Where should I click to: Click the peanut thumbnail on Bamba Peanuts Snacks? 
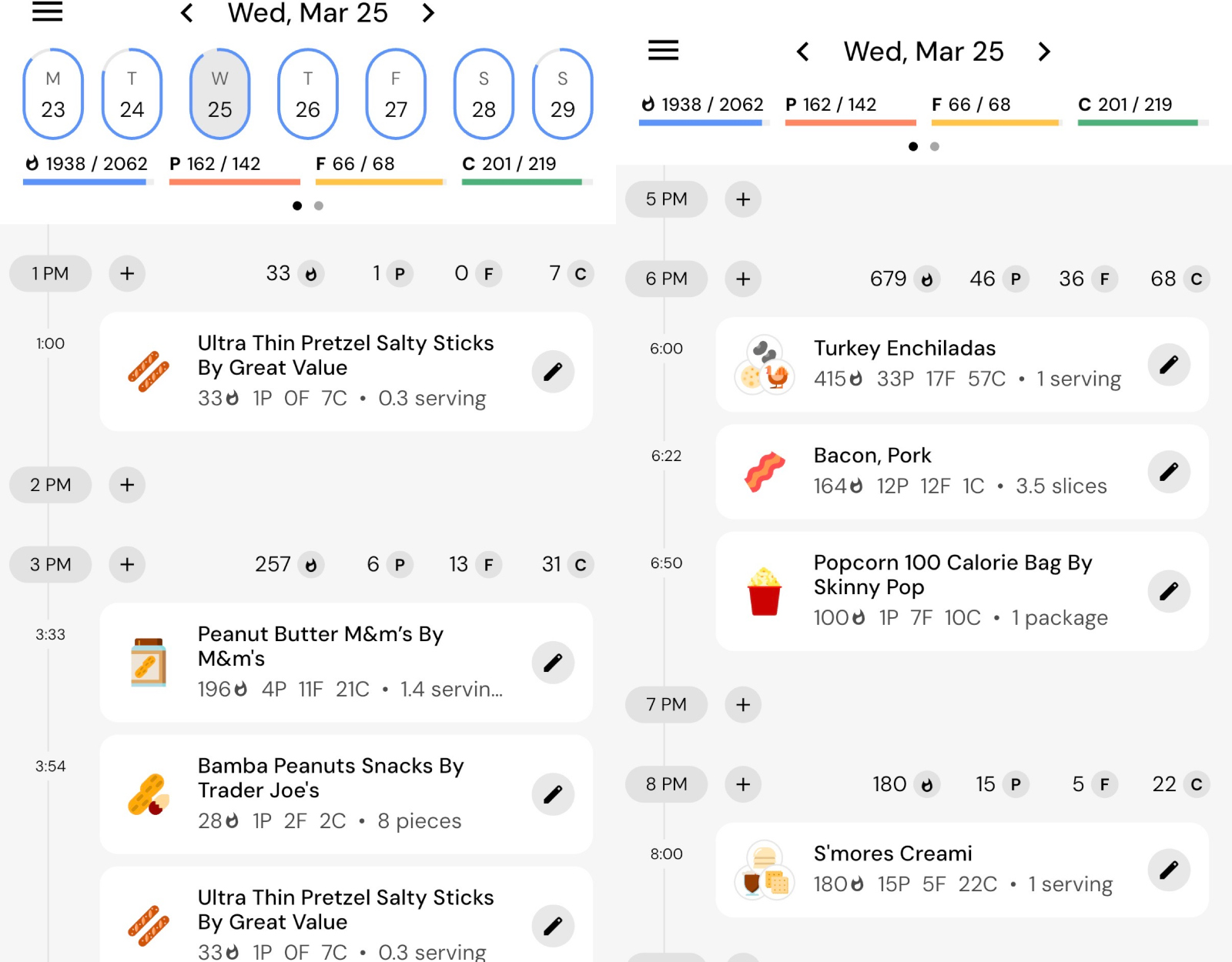(149, 794)
